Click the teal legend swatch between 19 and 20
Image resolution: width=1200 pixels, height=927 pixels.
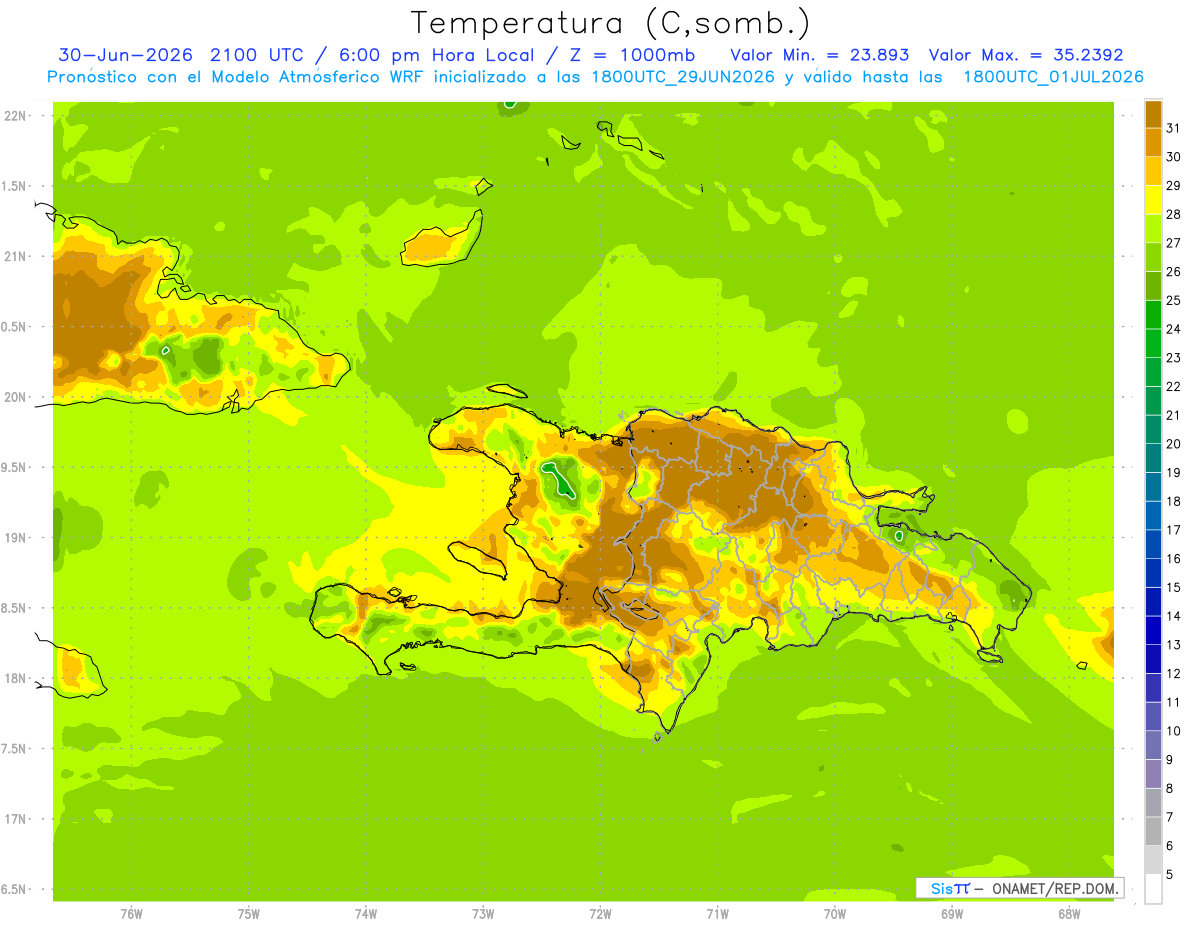1153,459
